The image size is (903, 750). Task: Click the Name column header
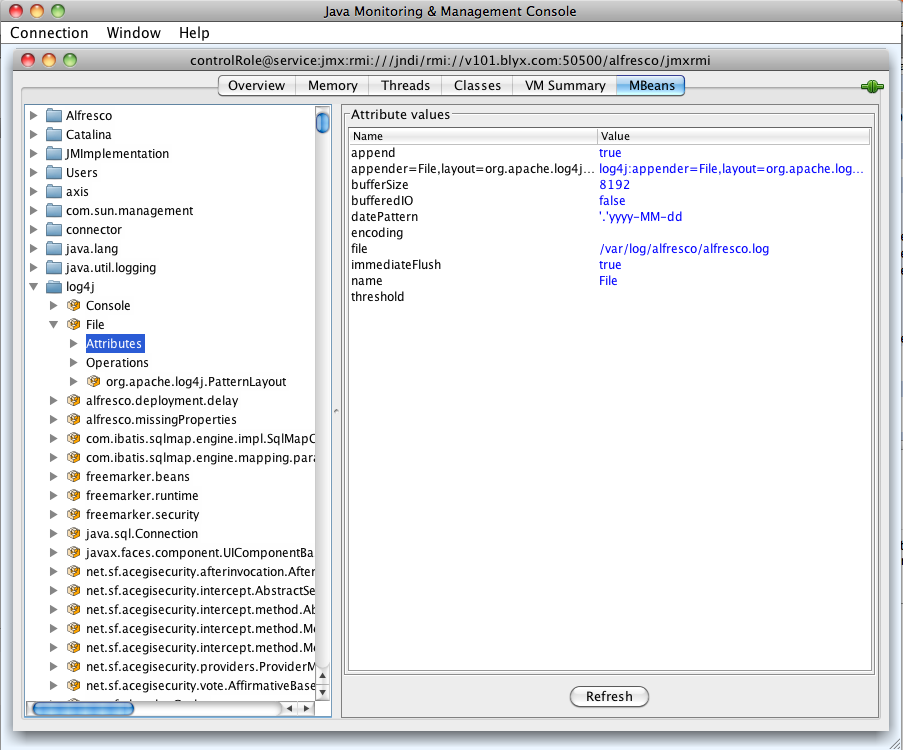click(x=473, y=136)
